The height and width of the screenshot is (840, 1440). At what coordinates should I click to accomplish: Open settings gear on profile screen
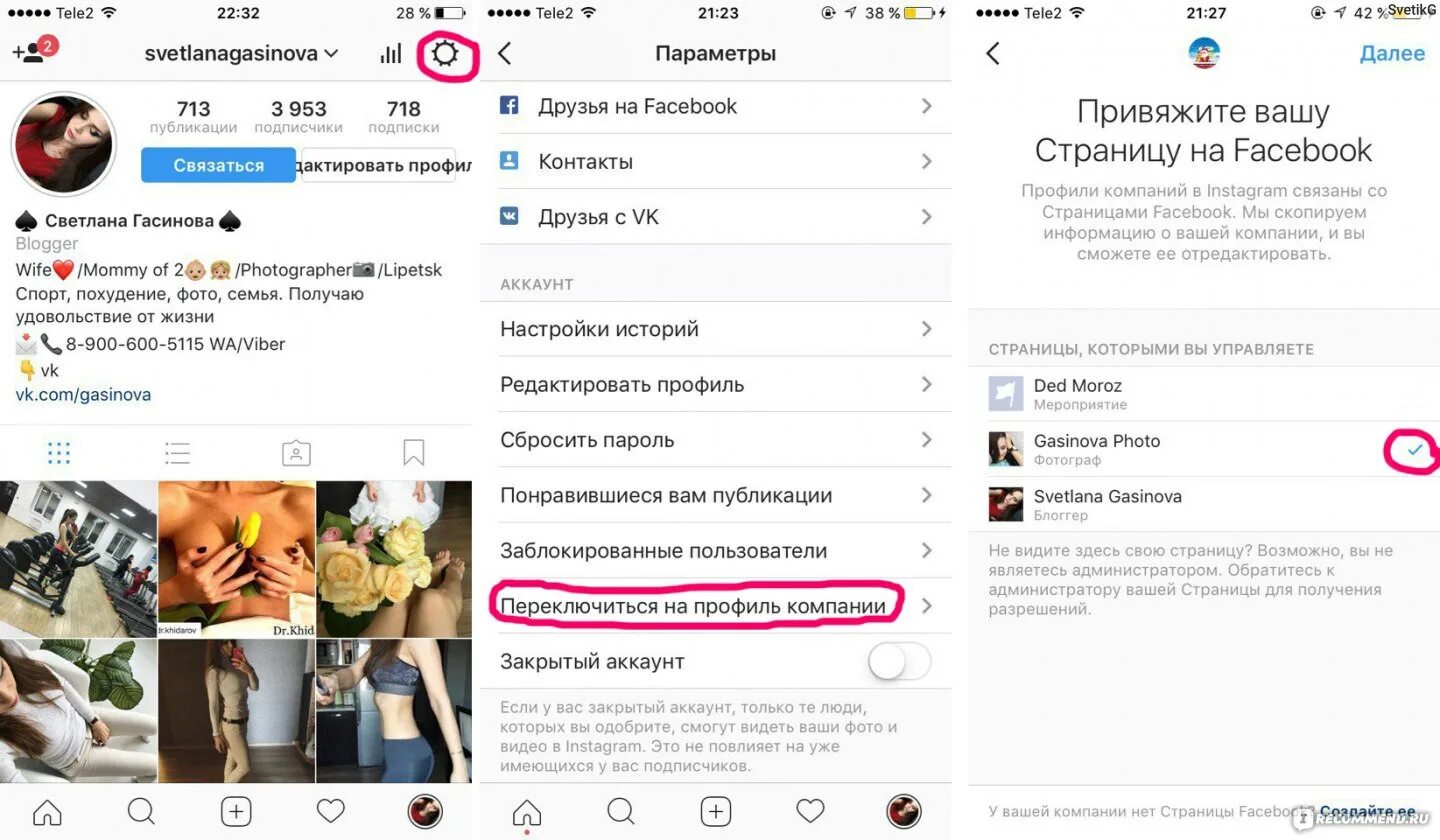[445, 54]
